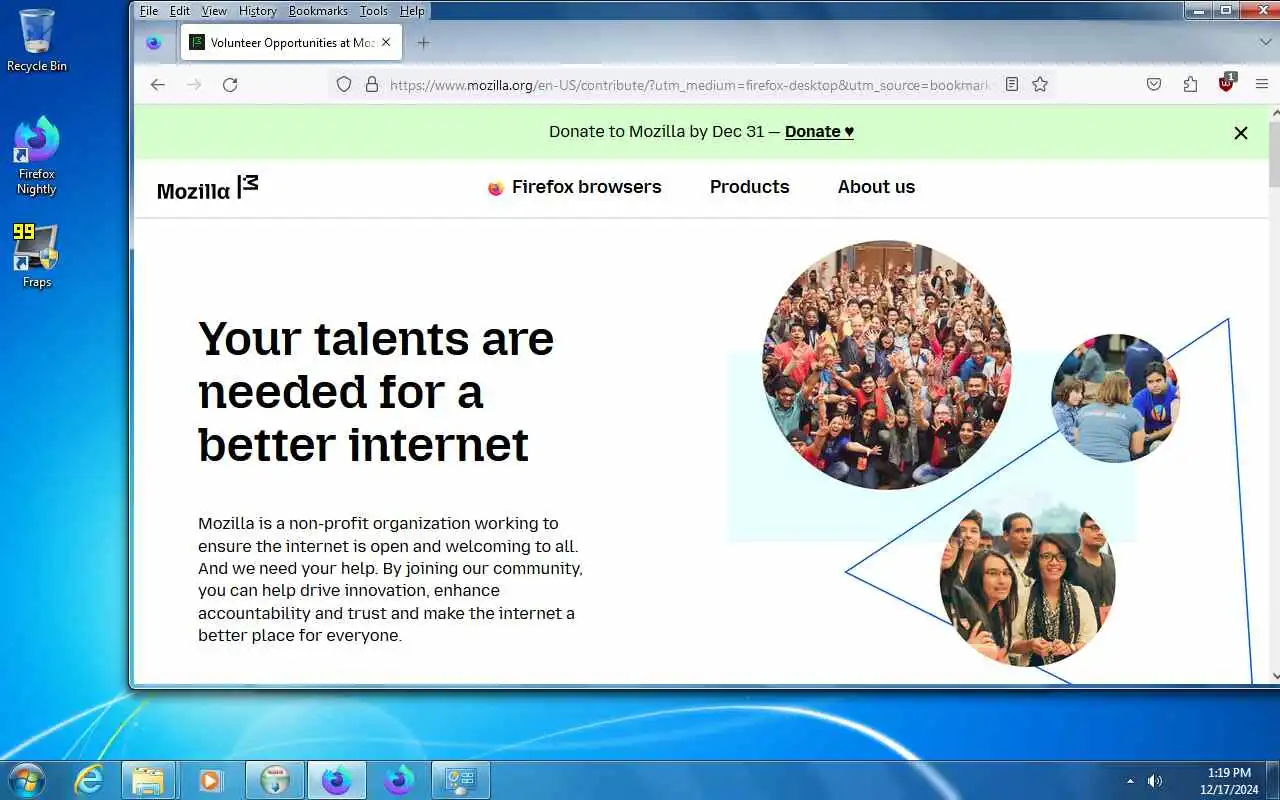View site security padlock info

372,85
